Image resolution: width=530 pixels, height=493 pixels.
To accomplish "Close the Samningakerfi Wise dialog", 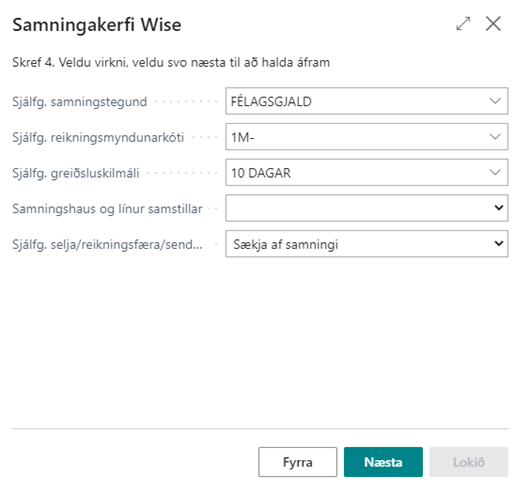I will [x=493, y=24].
